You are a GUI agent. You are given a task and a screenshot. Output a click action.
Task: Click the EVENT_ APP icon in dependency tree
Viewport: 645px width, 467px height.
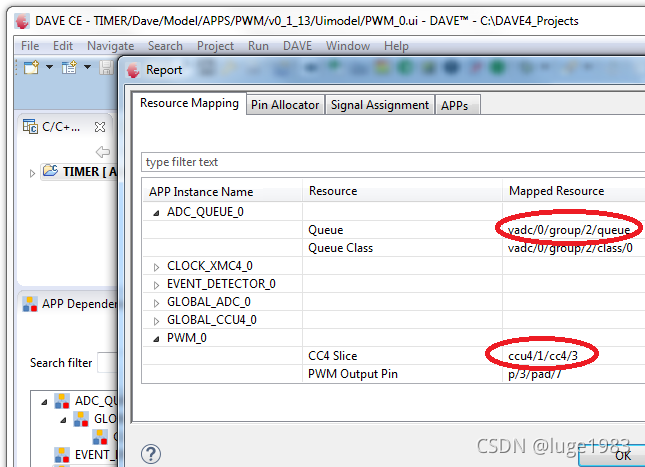62,455
